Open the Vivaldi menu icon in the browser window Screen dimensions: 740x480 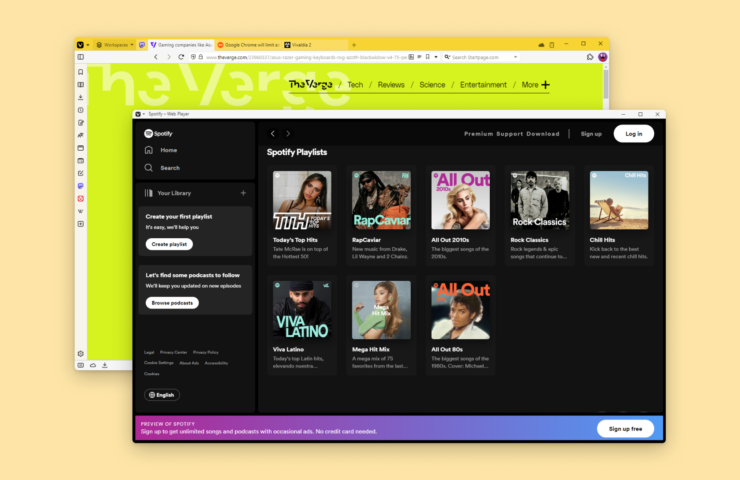[80, 45]
